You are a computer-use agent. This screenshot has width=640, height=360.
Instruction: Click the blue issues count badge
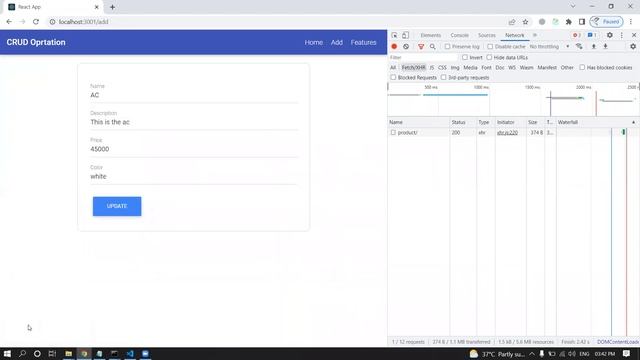coord(592,35)
